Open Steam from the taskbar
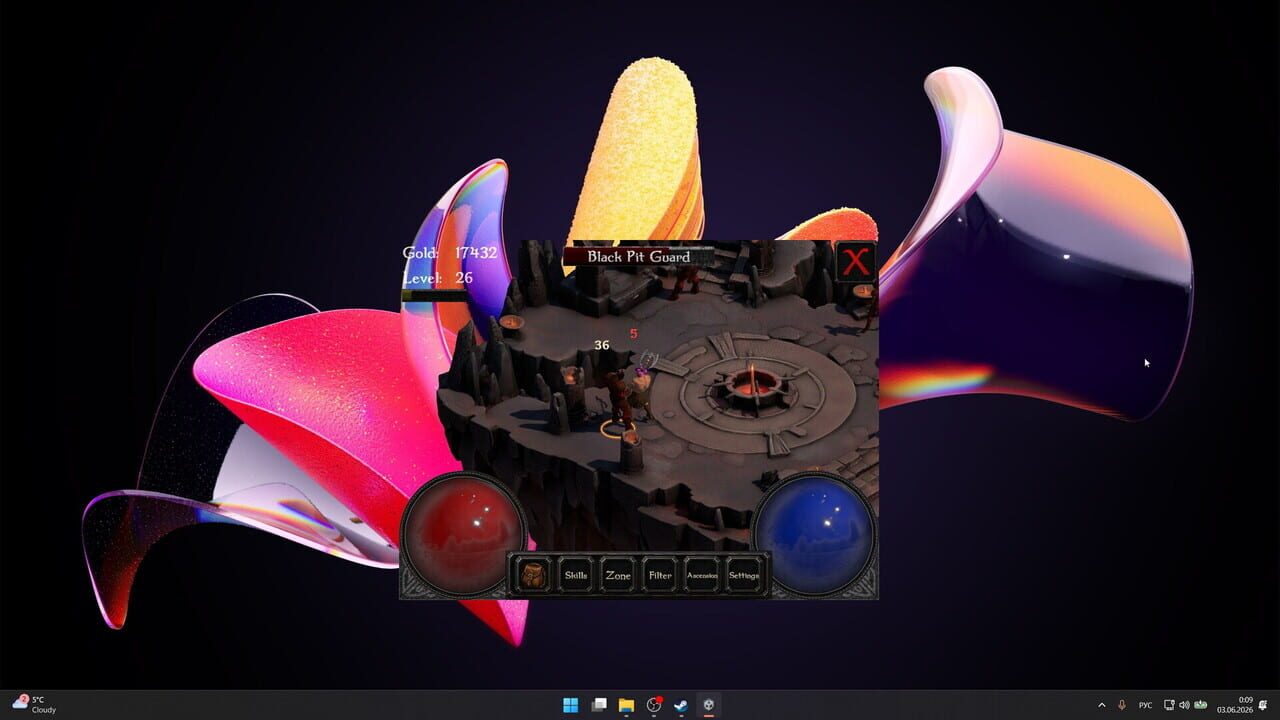1280x720 pixels. (681, 705)
